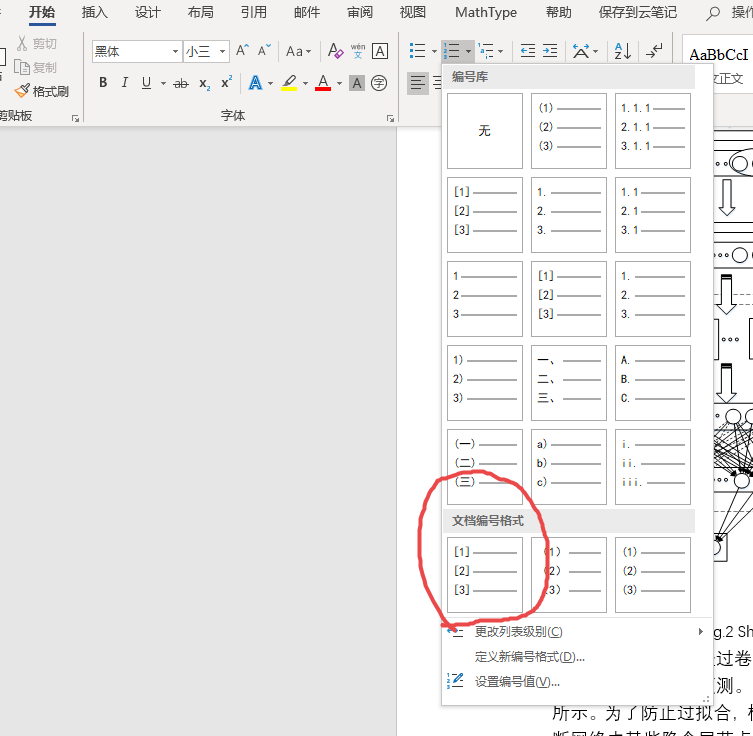Screen dimensions: 753x736
Task: Click the text effects blue A icon
Action: tap(255, 83)
